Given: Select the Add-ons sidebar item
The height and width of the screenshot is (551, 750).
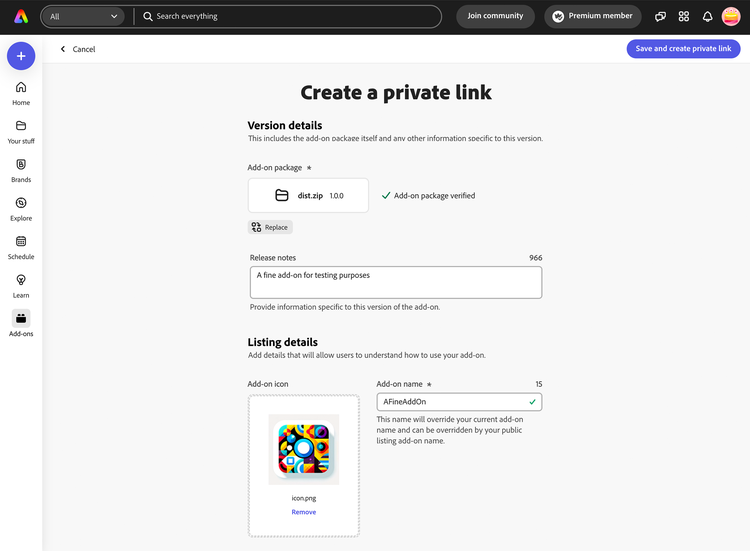Looking at the screenshot, I should coord(21,324).
